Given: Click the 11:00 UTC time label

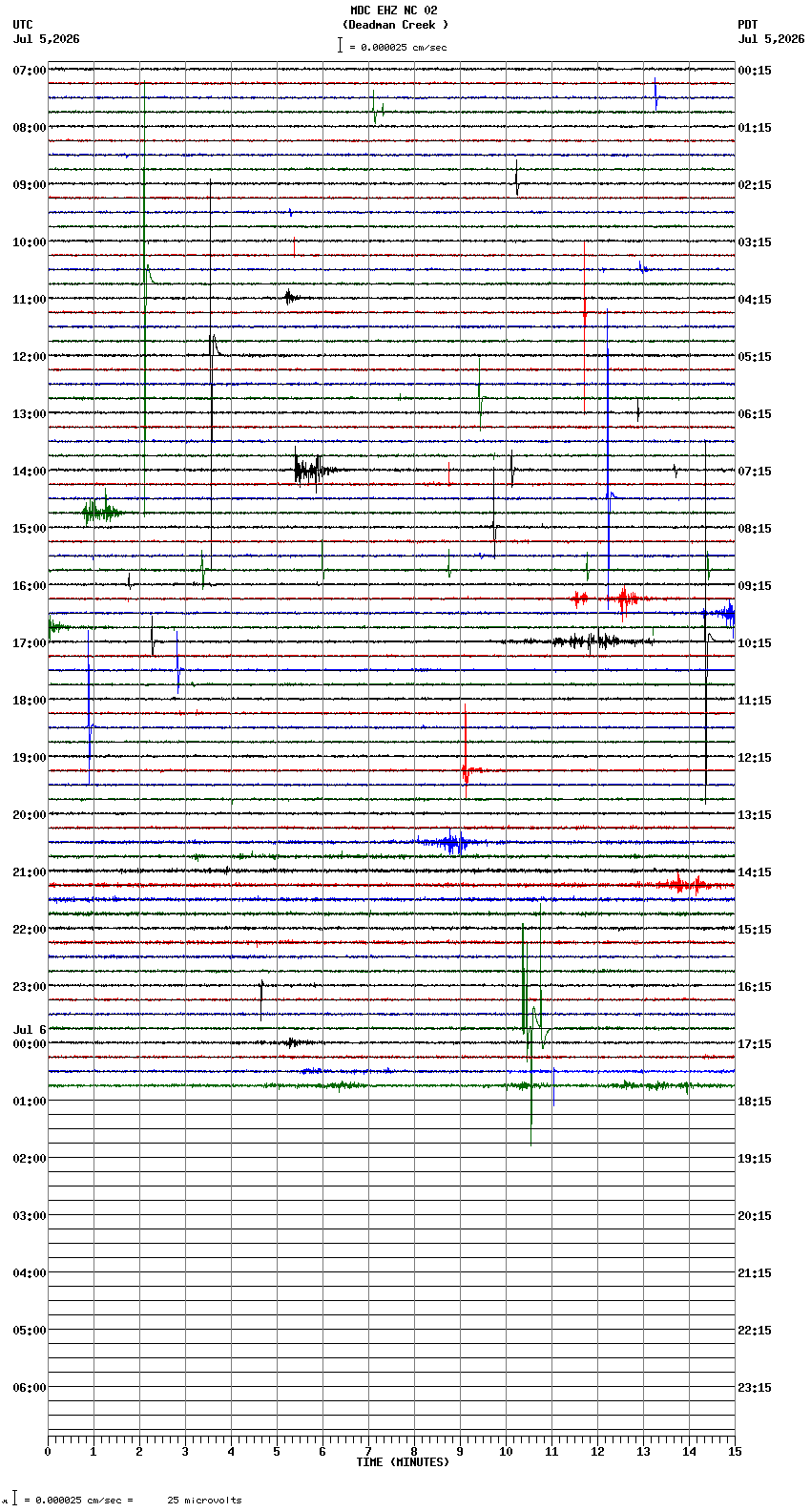Looking at the screenshot, I should pos(30,300).
